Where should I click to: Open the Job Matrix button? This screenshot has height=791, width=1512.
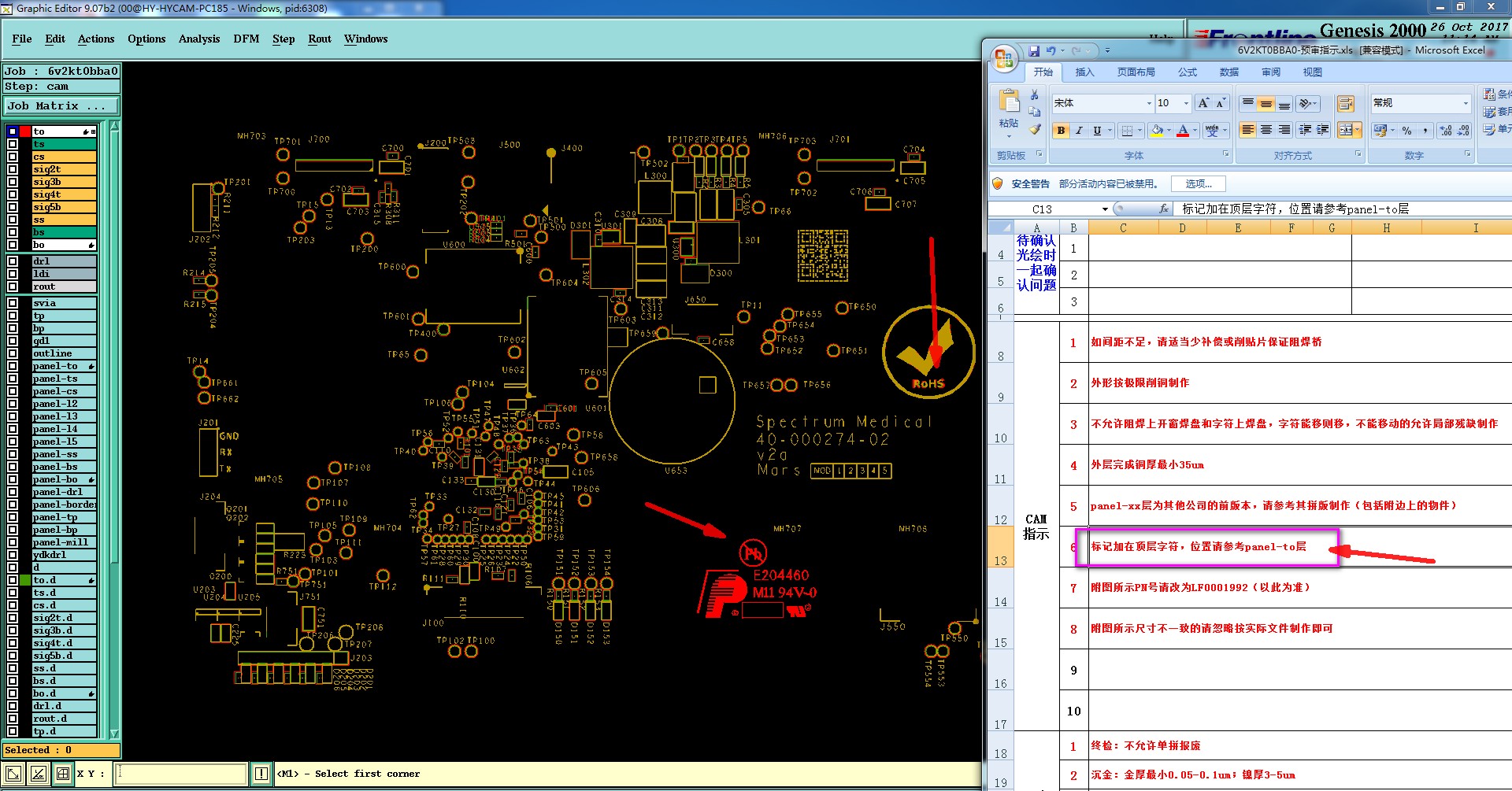[61, 106]
